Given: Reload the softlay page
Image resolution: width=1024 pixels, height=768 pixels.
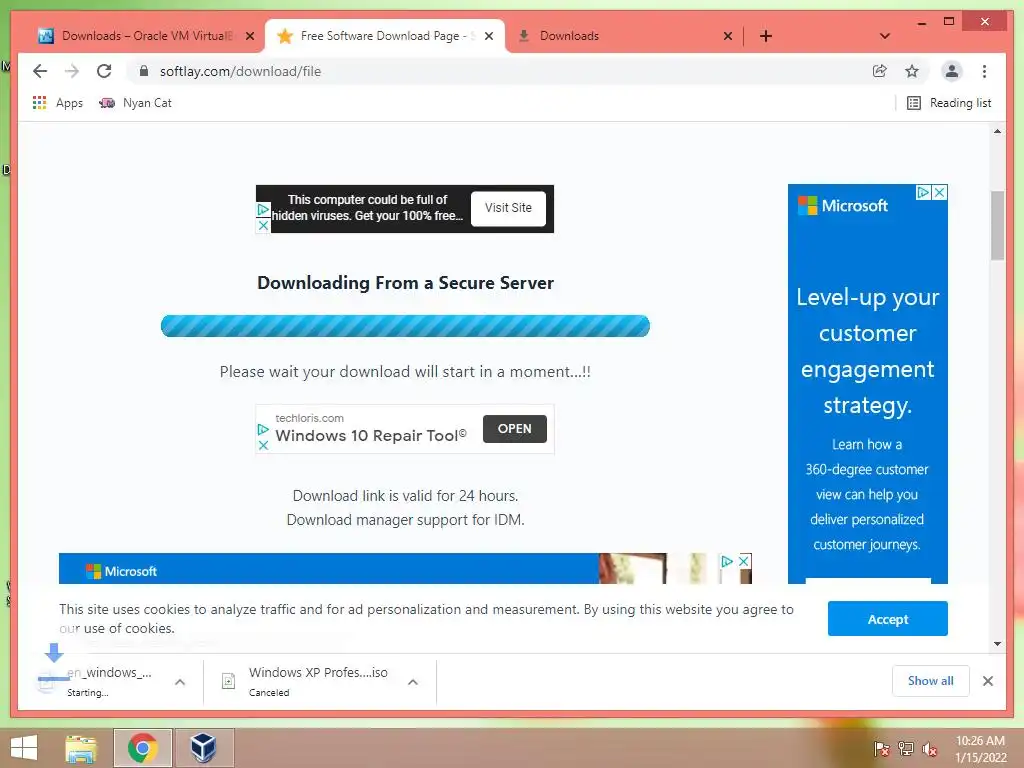Looking at the screenshot, I should tap(104, 71).
